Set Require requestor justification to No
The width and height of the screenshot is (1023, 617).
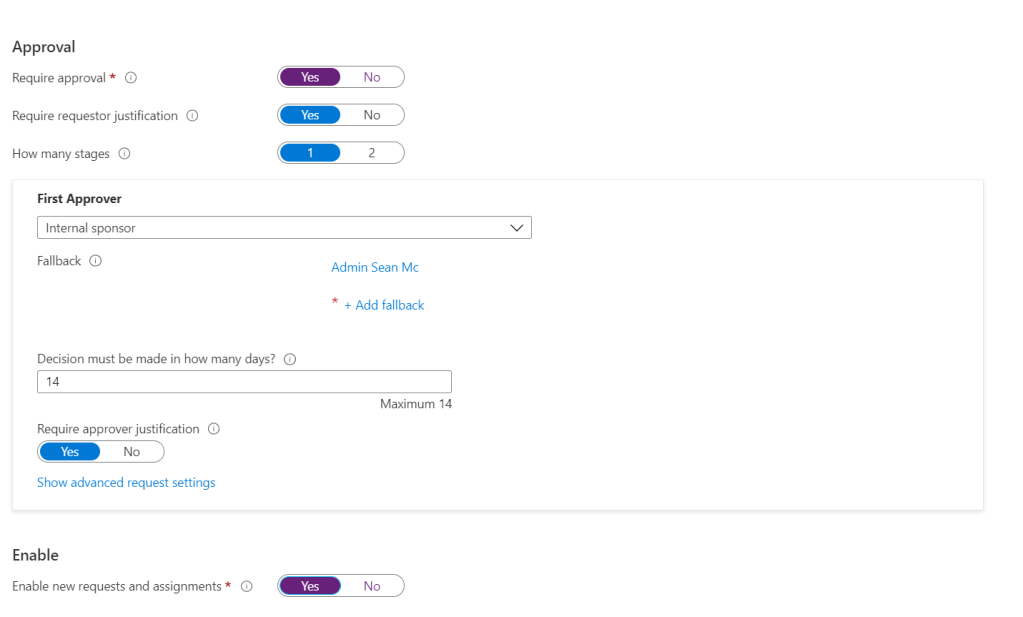click(372, 115)
